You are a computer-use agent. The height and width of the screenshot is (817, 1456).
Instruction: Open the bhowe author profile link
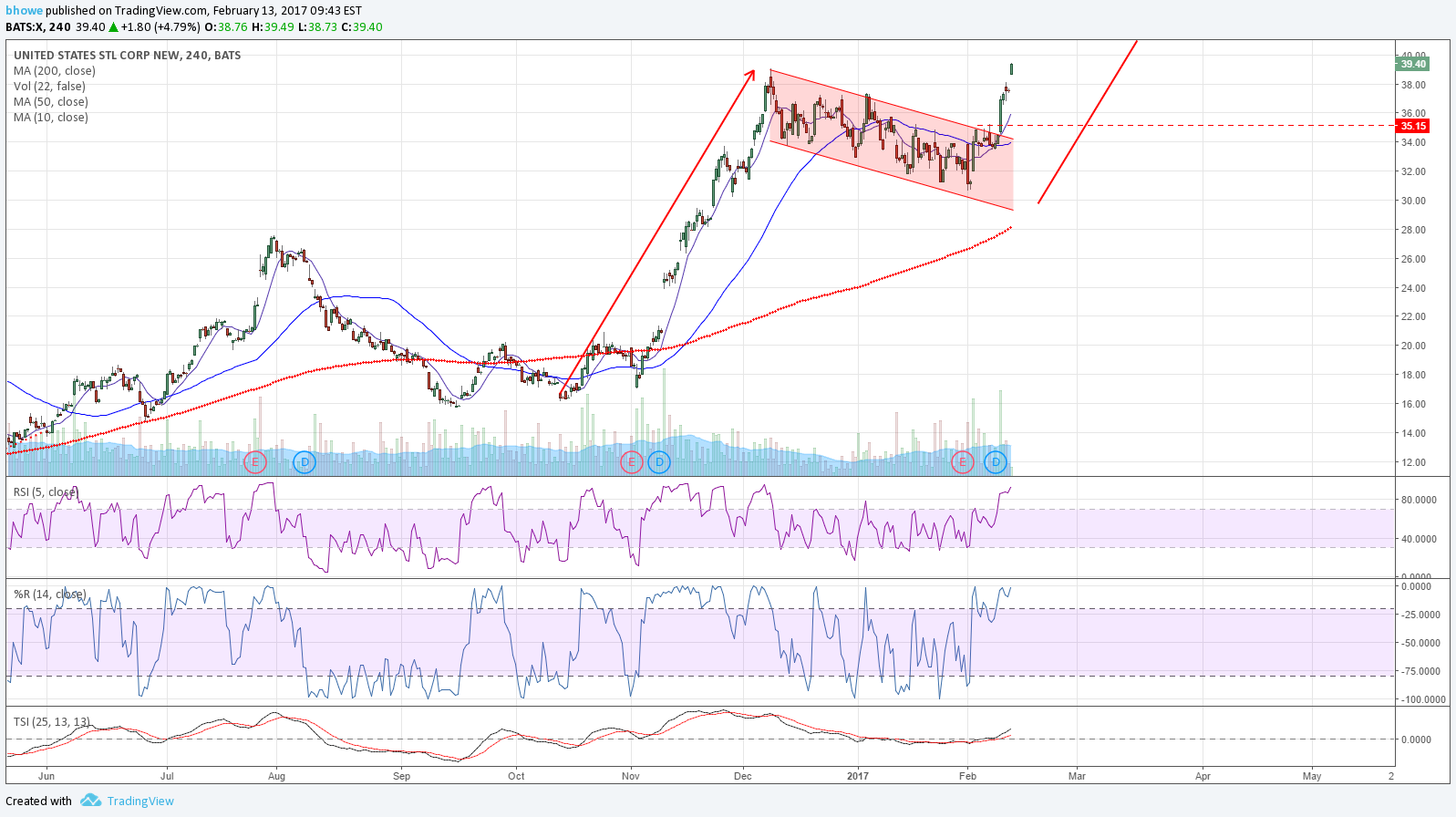point(24,11)
